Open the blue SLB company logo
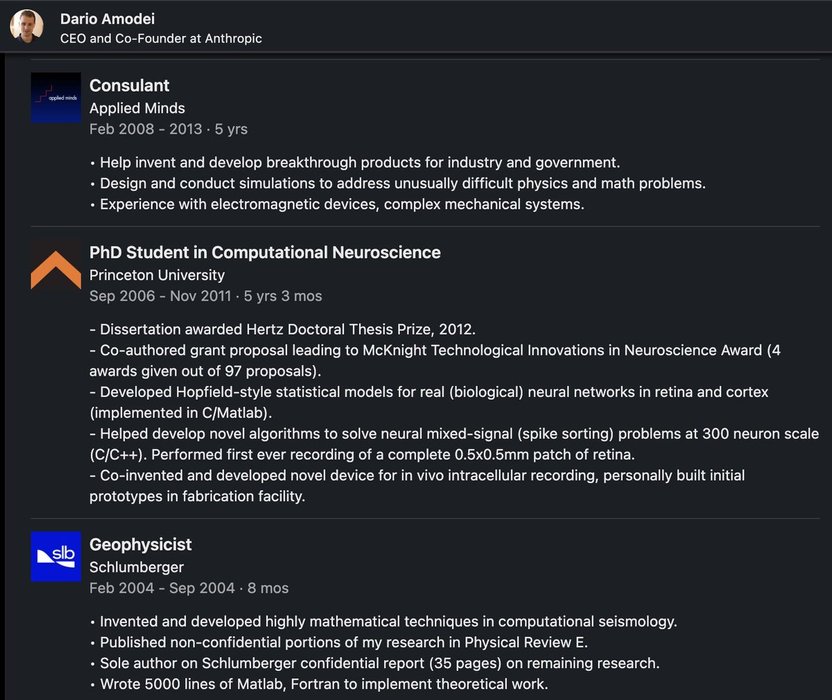 (x=56, y=556)
